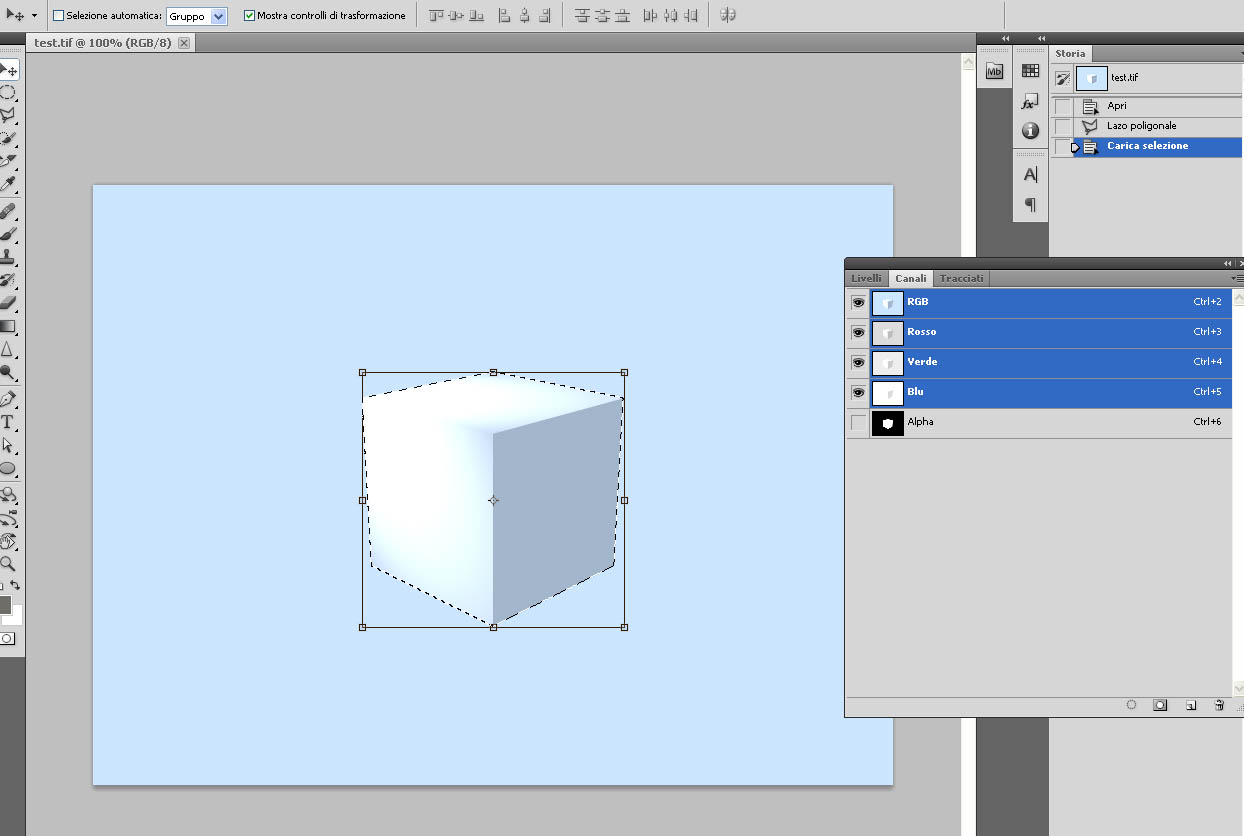Switch to the Livelli tab
This screenshot has height=836, width=1244.
(866, 278)
